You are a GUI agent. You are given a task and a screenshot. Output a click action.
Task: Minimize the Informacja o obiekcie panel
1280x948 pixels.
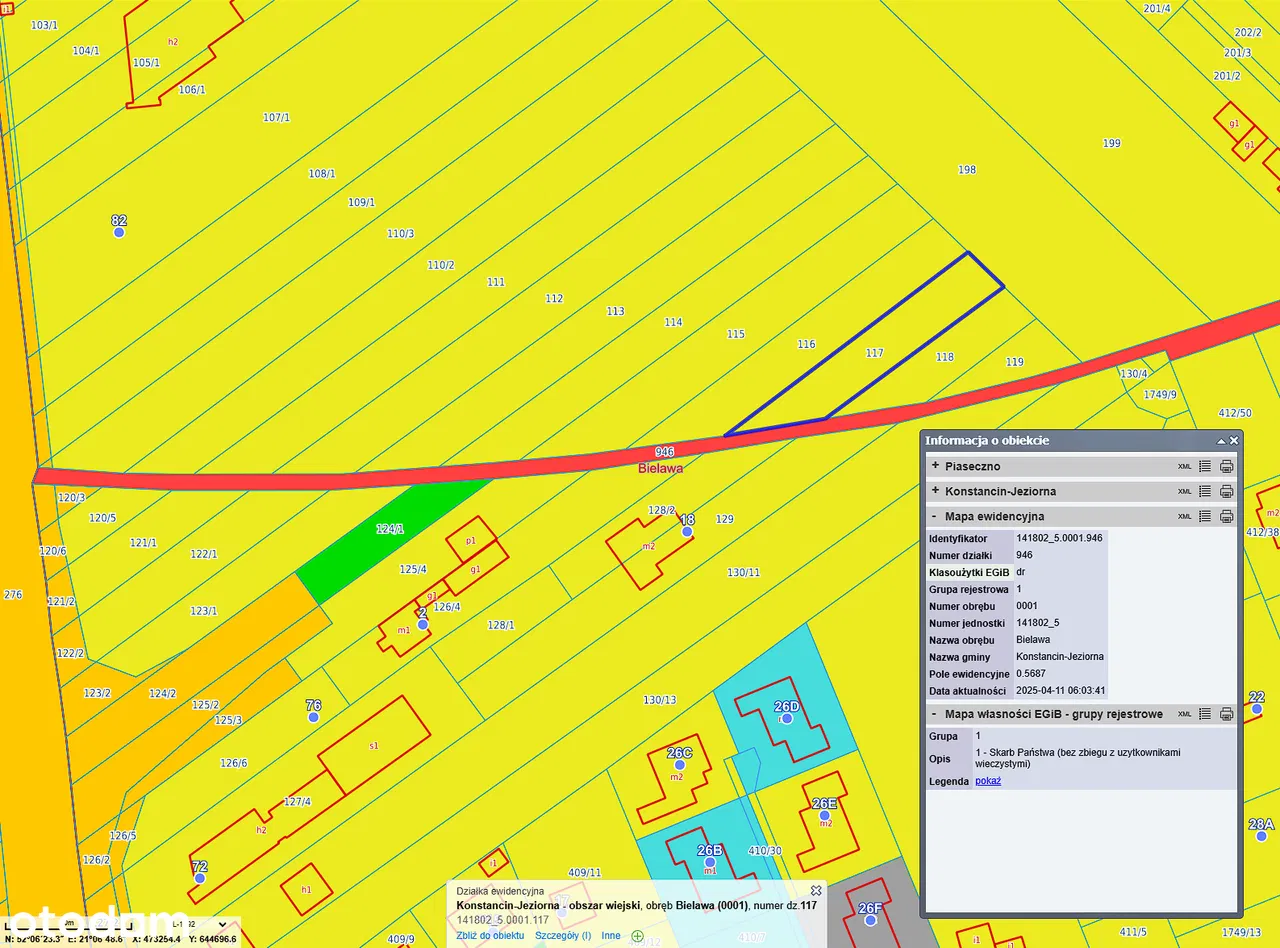pyautogui.click(x=1221, y=441)
